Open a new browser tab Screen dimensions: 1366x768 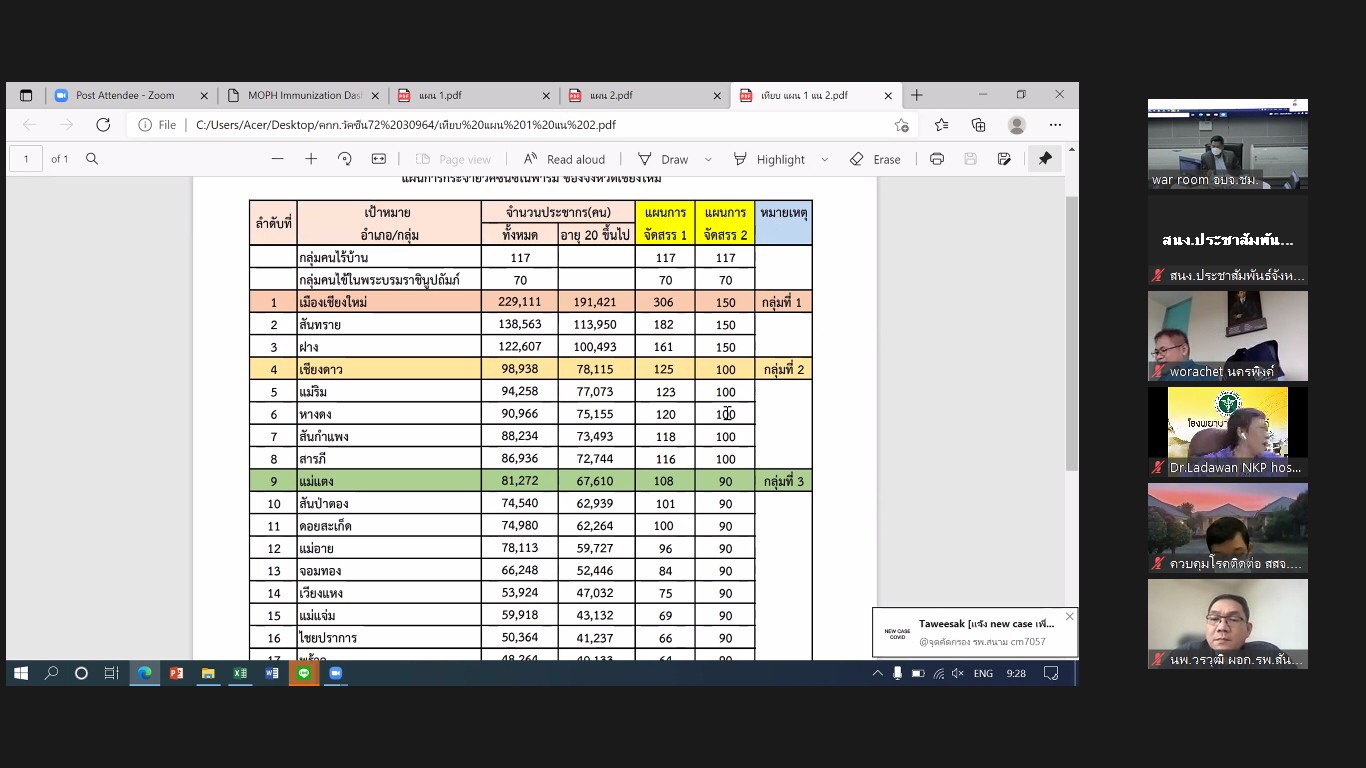[917, 95]
